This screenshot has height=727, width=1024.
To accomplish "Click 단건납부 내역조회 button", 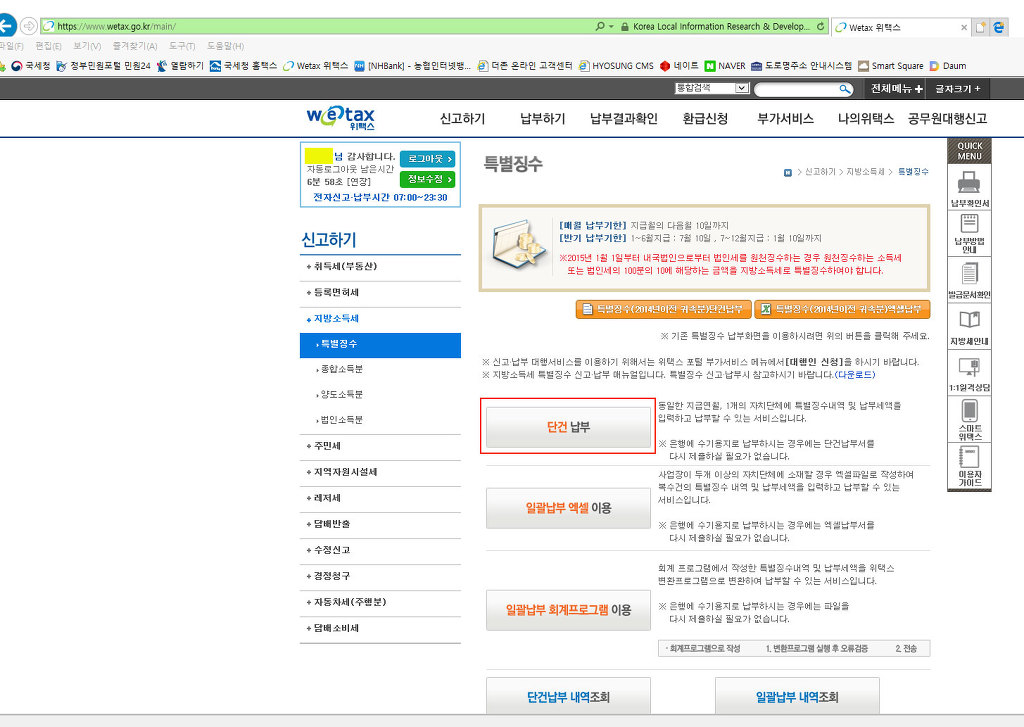I will 568,696.
